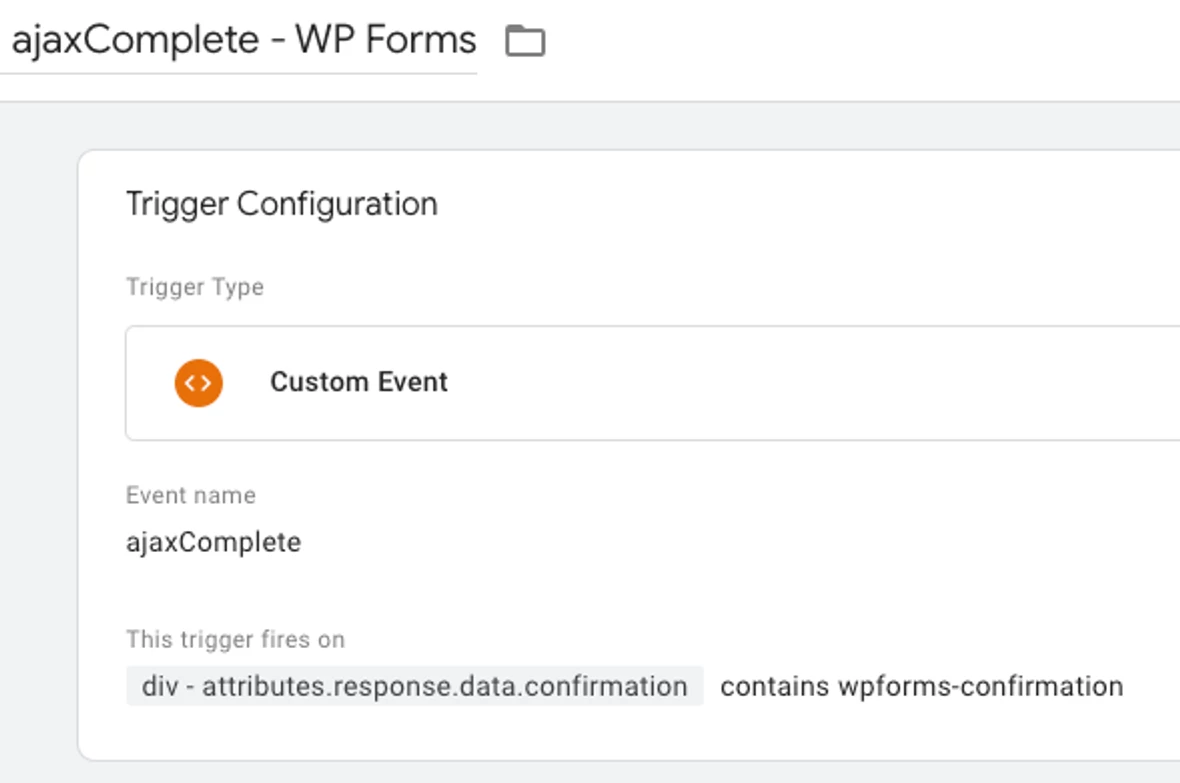Screen dimensions: 1180x783
Task: Select the Custom Event trigger type label
Action: 358,382
